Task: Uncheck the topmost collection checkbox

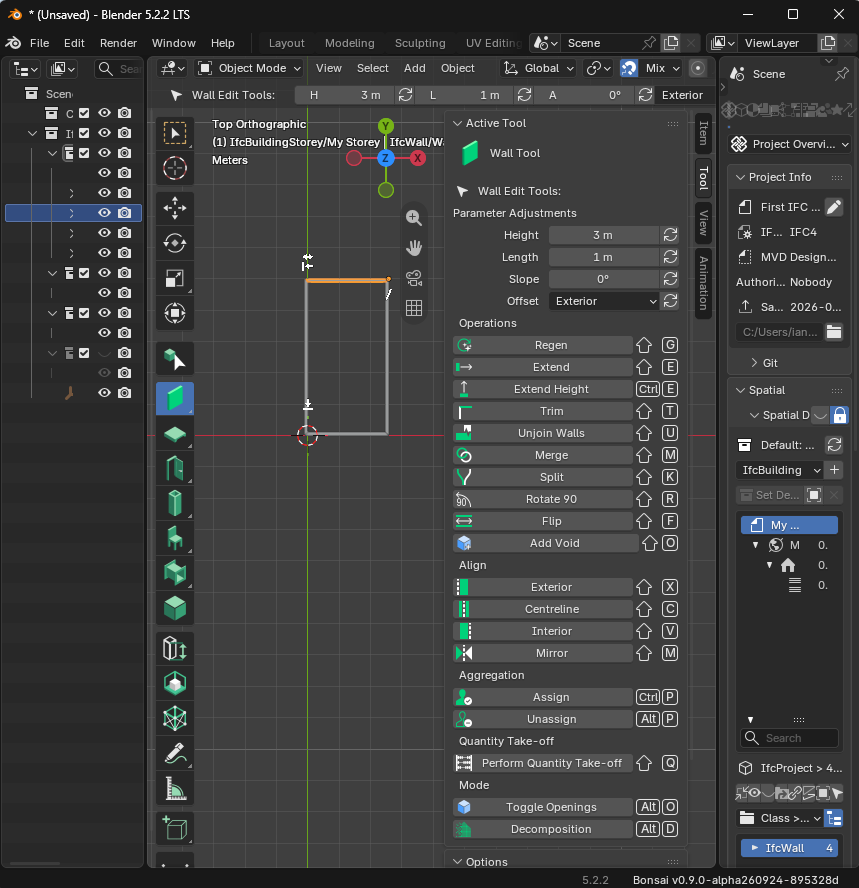Action: click(84, 113)
